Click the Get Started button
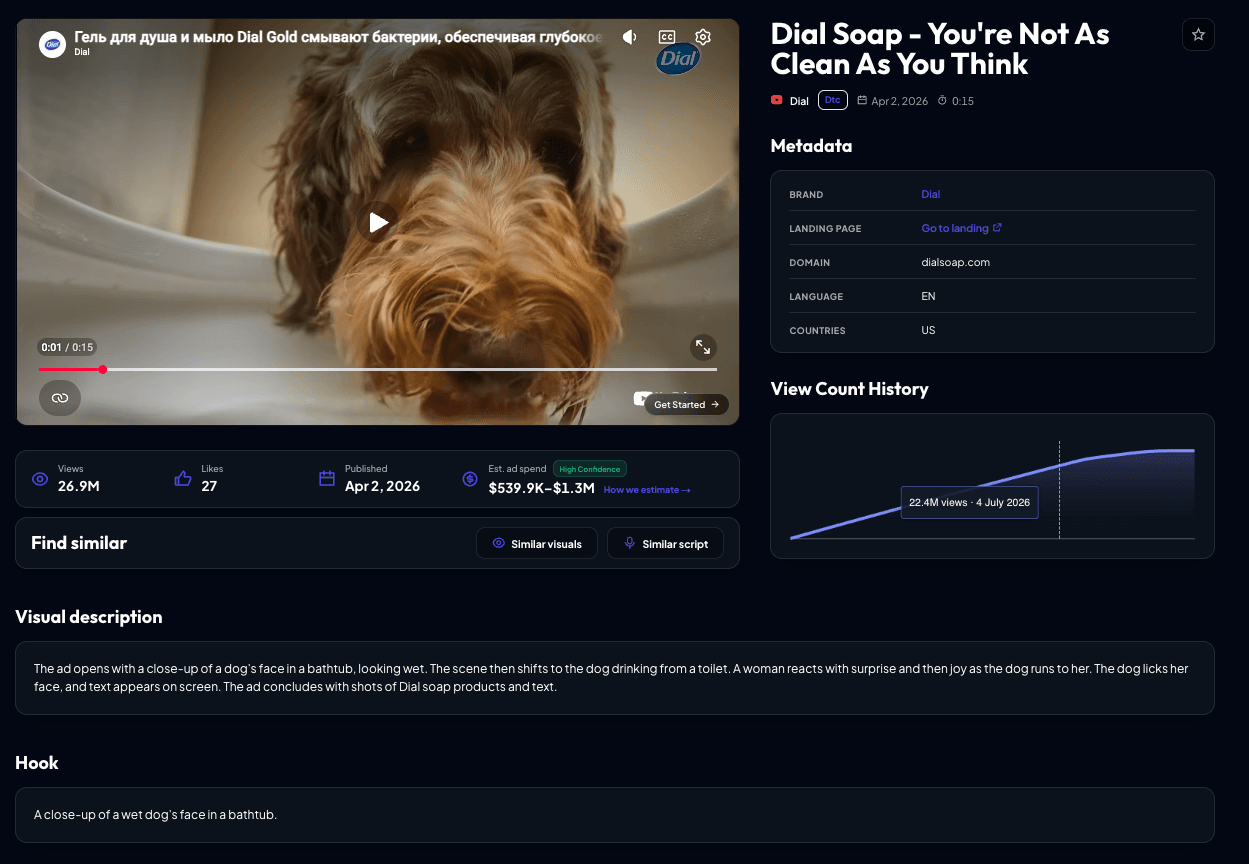 [x=686, y=405]
